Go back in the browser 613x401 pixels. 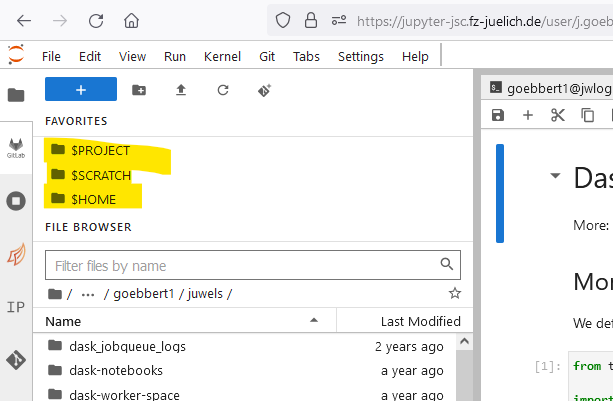(24, 21)
